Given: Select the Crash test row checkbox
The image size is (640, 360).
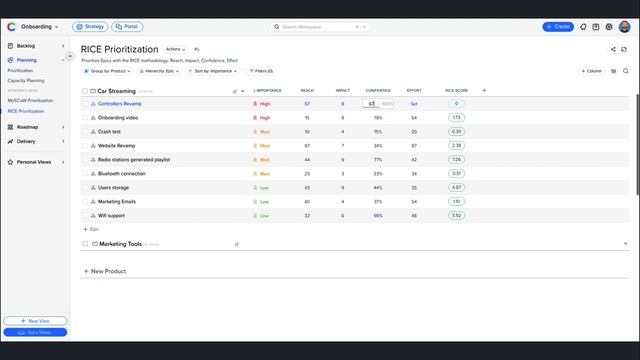Looking at the screenshot, I should (85, 132).
